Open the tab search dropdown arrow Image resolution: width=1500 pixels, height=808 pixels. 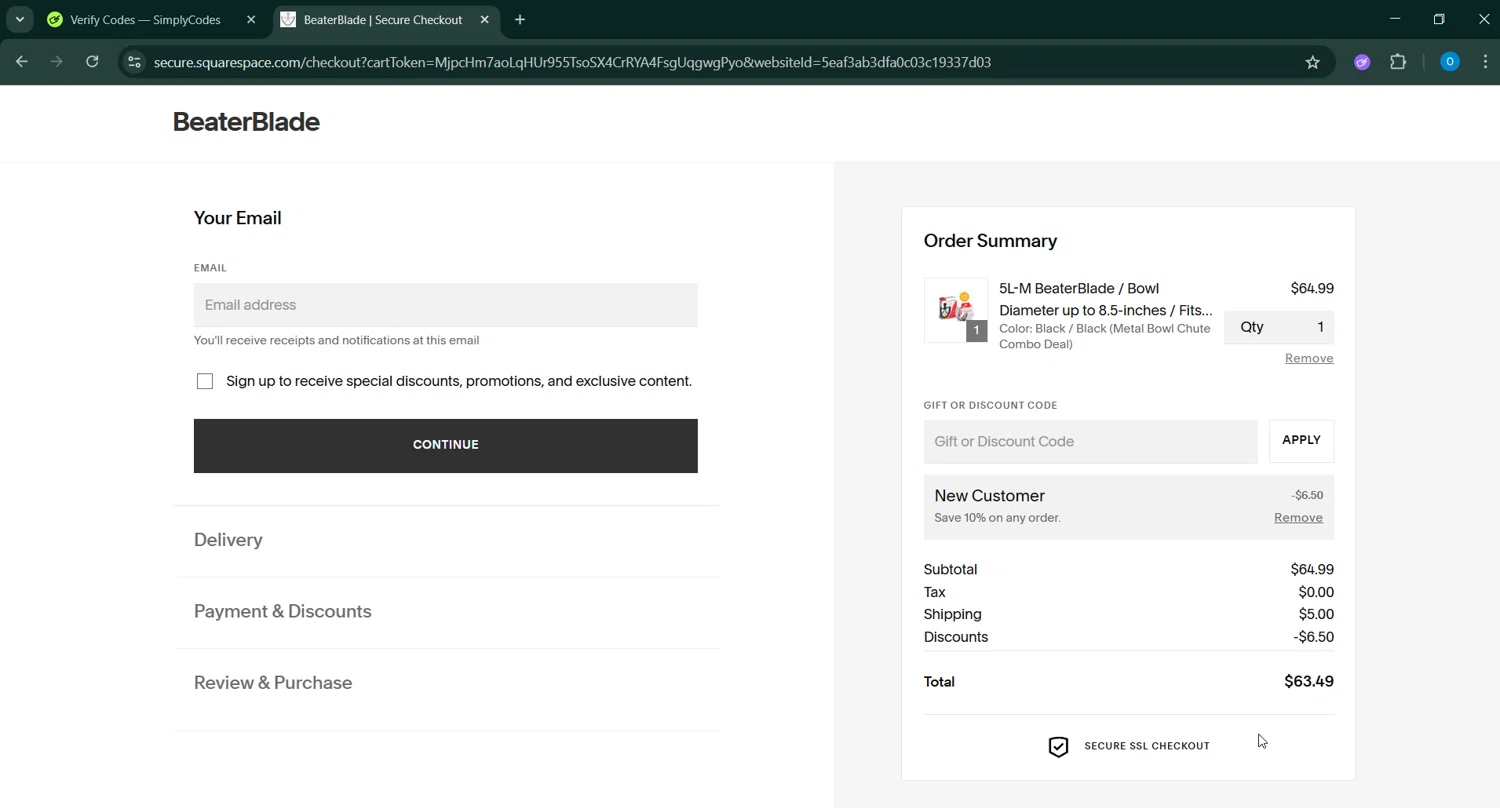[19, 20]
